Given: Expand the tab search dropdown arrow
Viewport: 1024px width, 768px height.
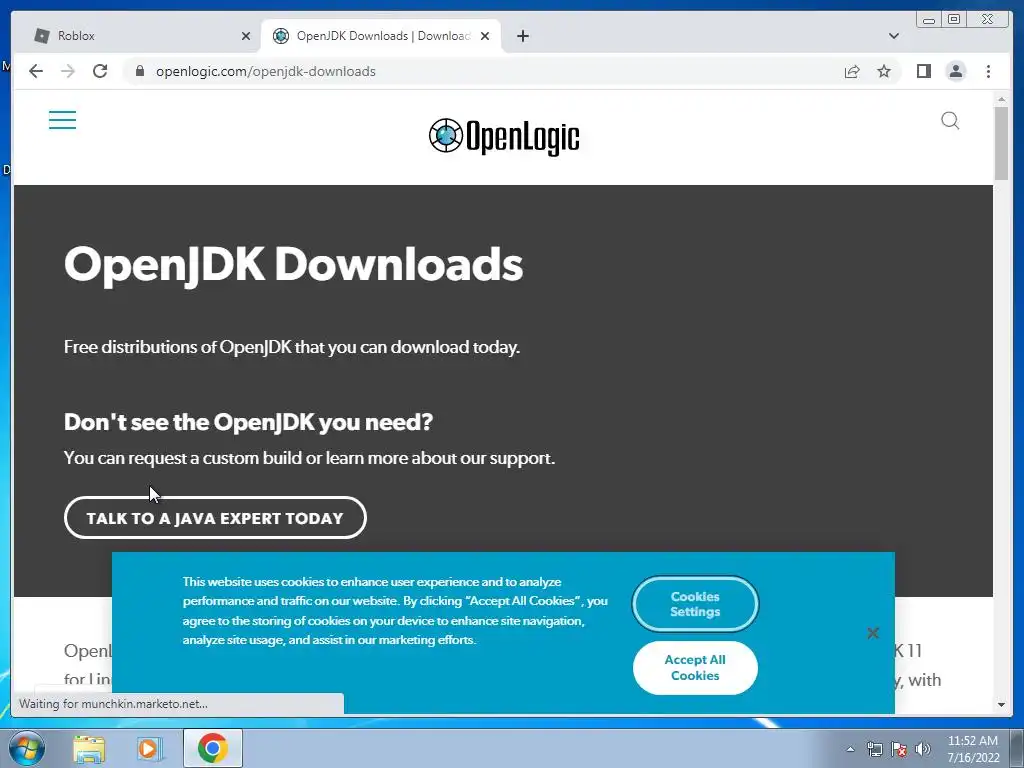Looking at the screenshot, I should click(893, 36).
